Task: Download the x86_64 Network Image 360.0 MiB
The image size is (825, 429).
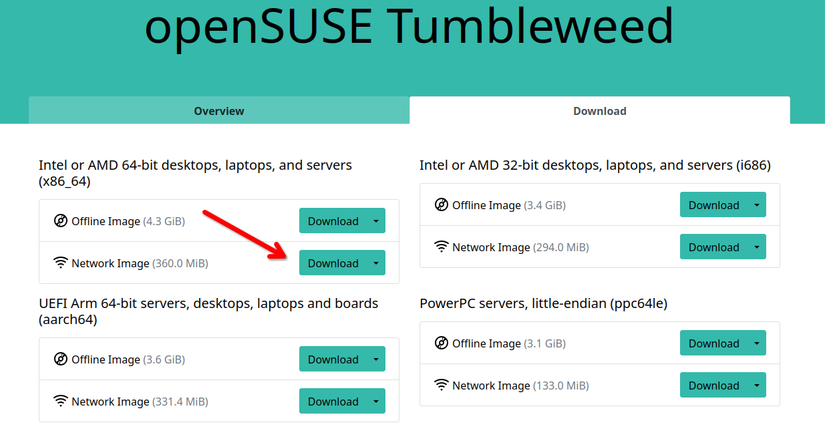Action: (x=333, y=263)
